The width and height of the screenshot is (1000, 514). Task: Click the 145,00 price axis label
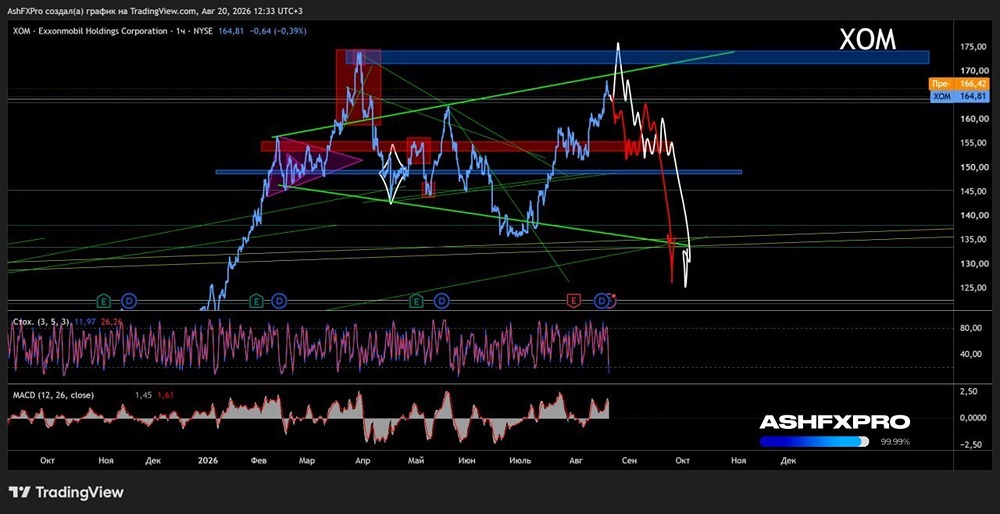pyautogui.click(x=972, y=192)
